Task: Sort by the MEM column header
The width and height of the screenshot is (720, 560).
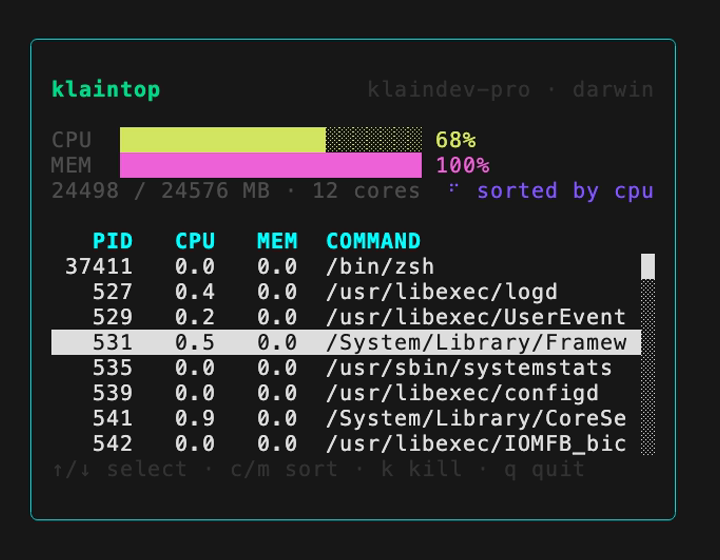Action: [x=277, y=241]
